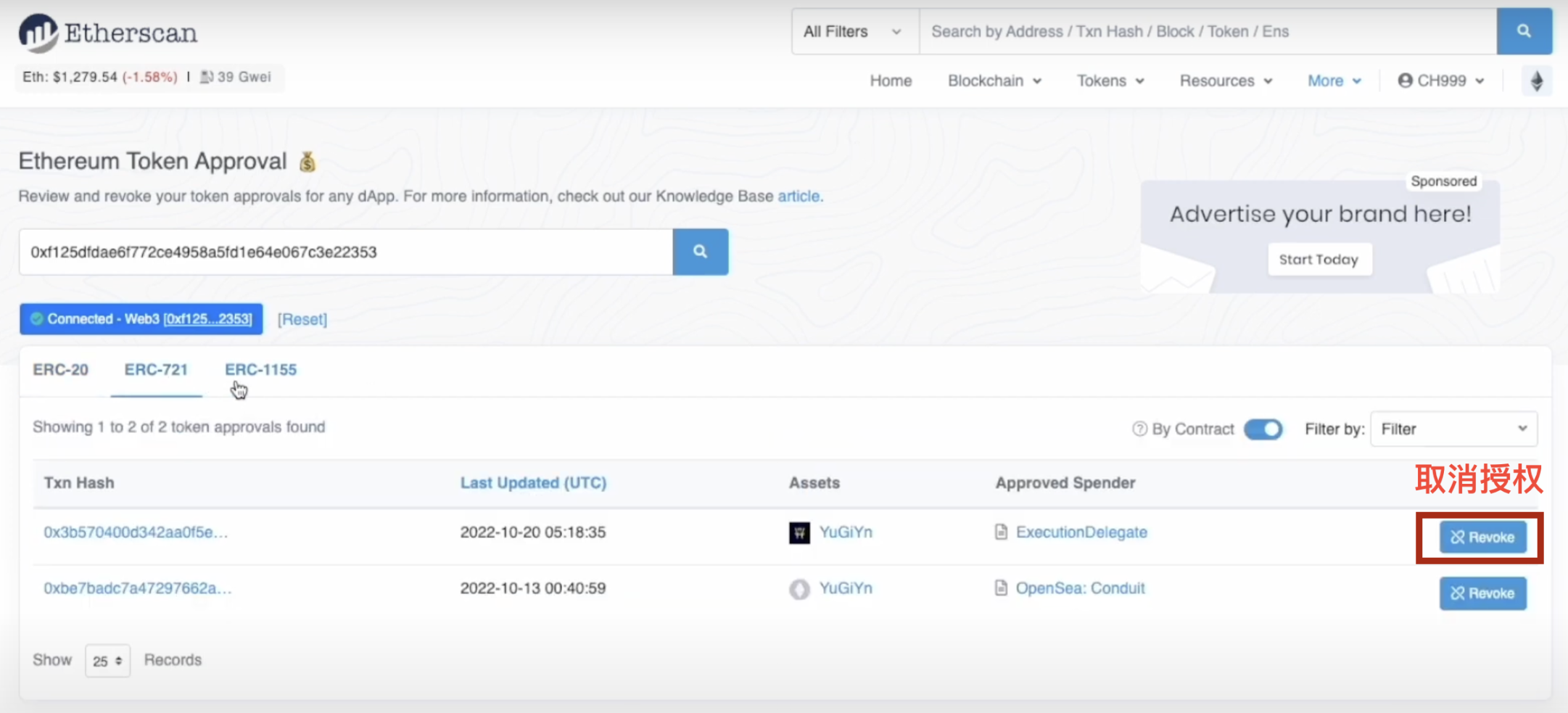The height and width of the screenshot is (713, 1568).
Task: Switch to the ERC-20 tab
Action: (60, 369)
